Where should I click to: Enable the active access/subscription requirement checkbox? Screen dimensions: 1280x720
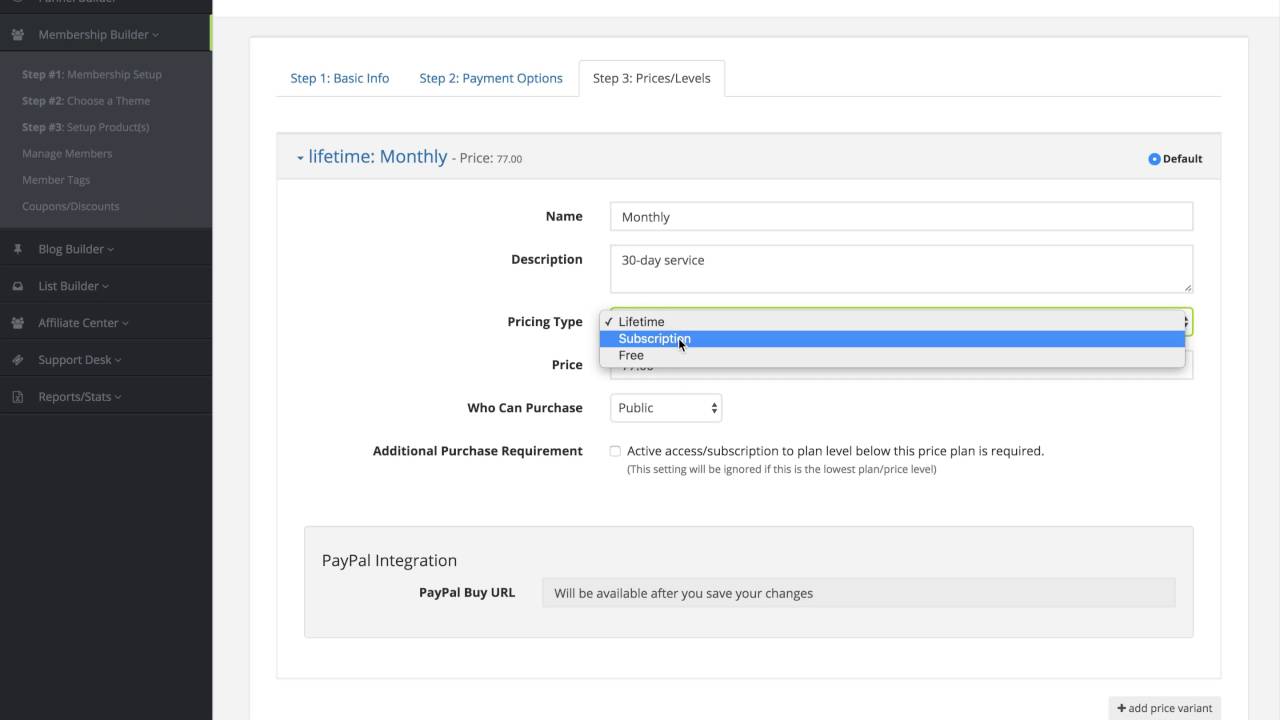(615, 451)
